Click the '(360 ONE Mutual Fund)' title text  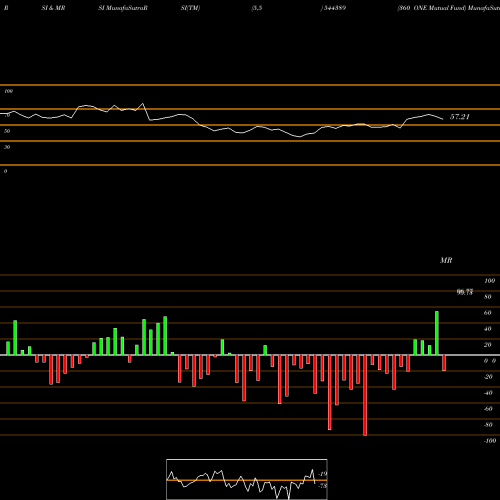[x=431, y=8]
